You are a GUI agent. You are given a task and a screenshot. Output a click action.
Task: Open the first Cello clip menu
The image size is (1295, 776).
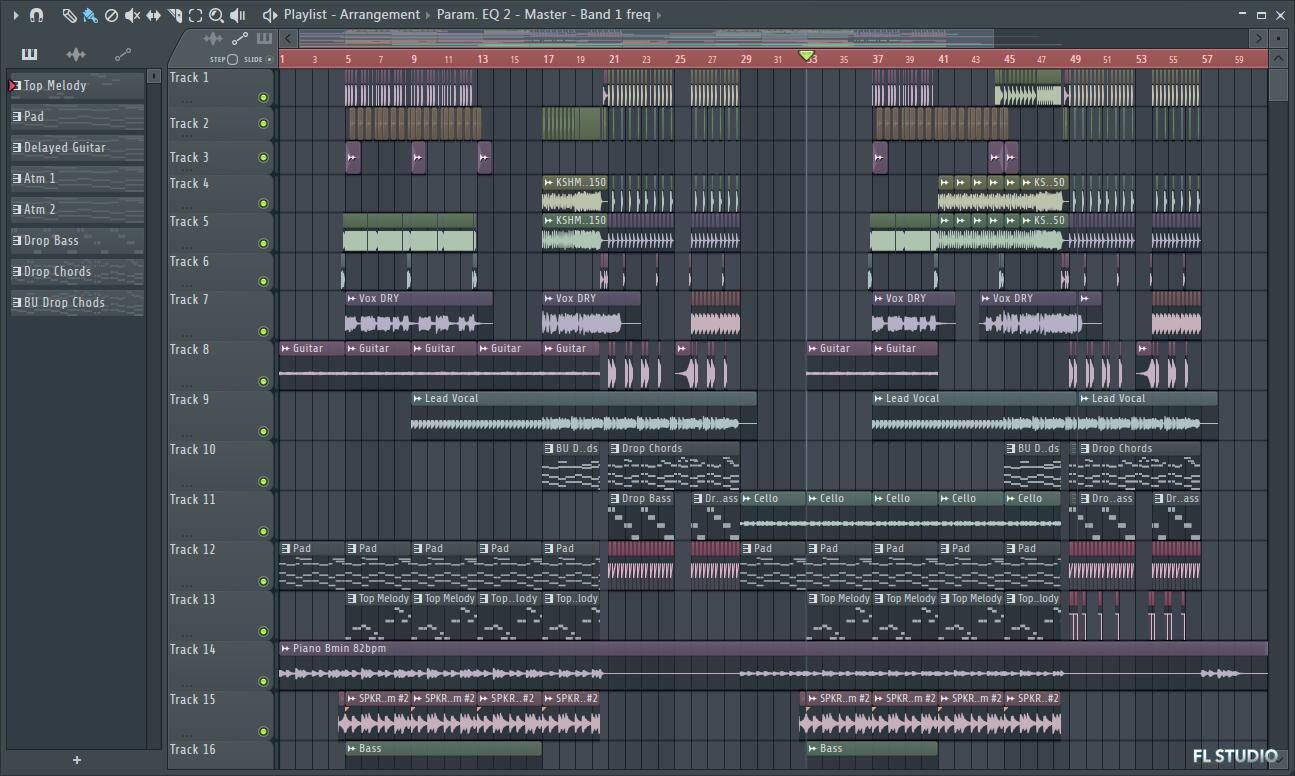(x=747, y=499)
